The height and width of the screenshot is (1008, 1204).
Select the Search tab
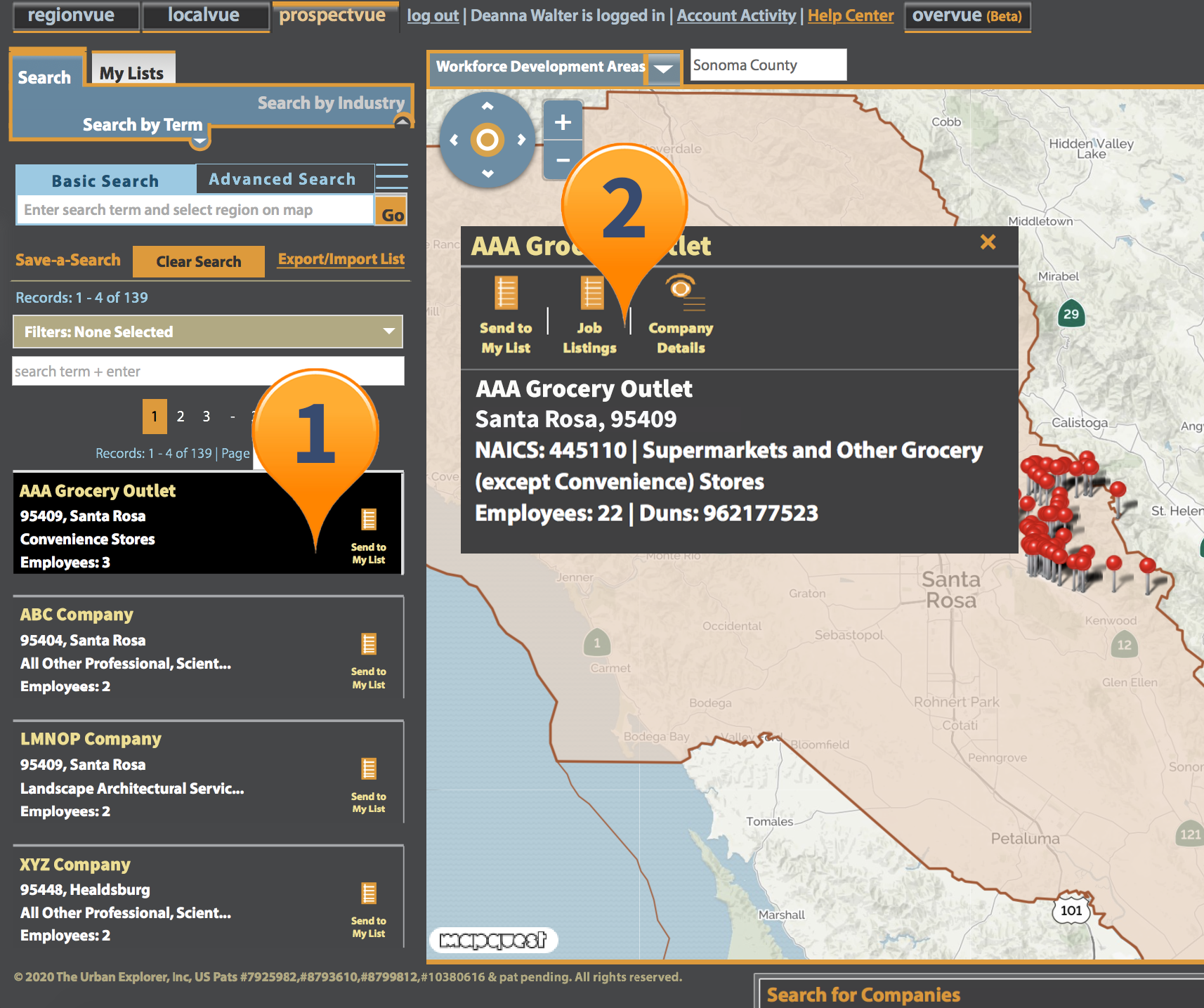(x=45, y=76)
